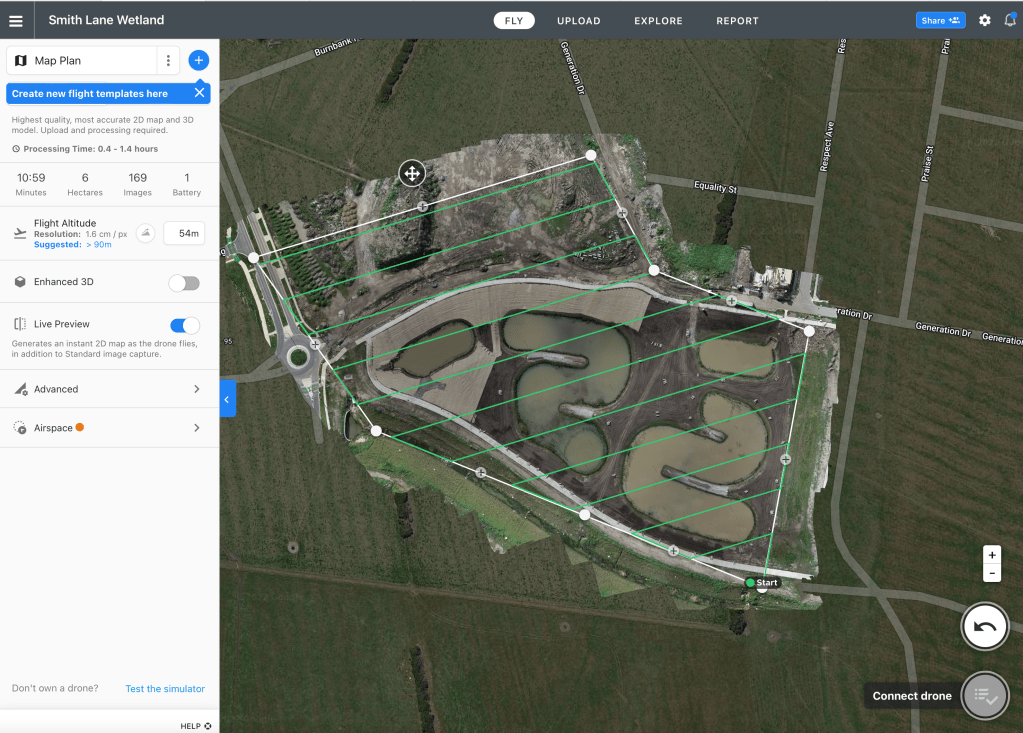This screenshot has height=733, width=1023.
Task: Click the settings gear icon
Action: [x=984, y=20]
